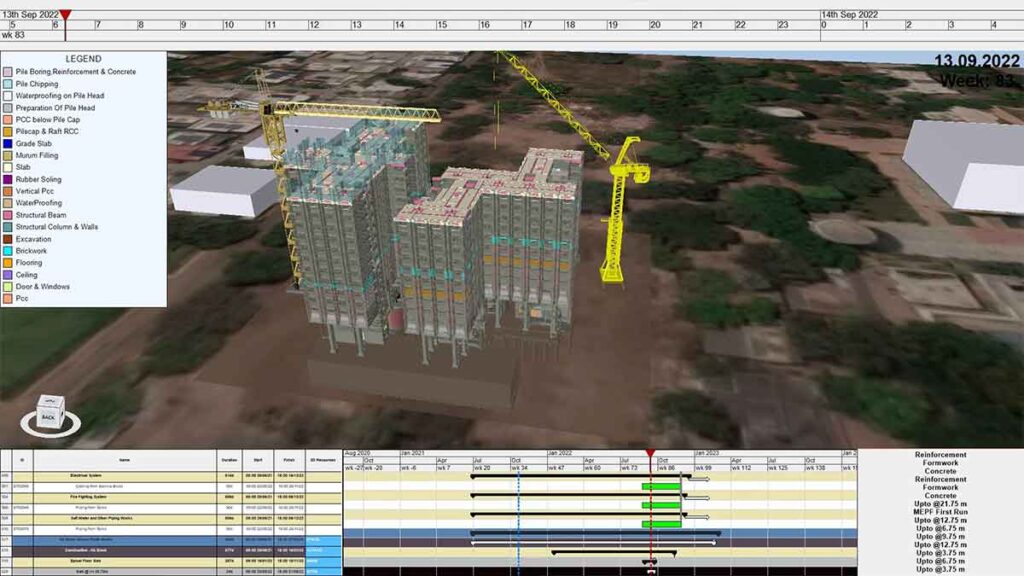This screenshot has width=1024, height=576.
Task: Click the Preparation Of Pile Head legend label
Action: [55, 108]
